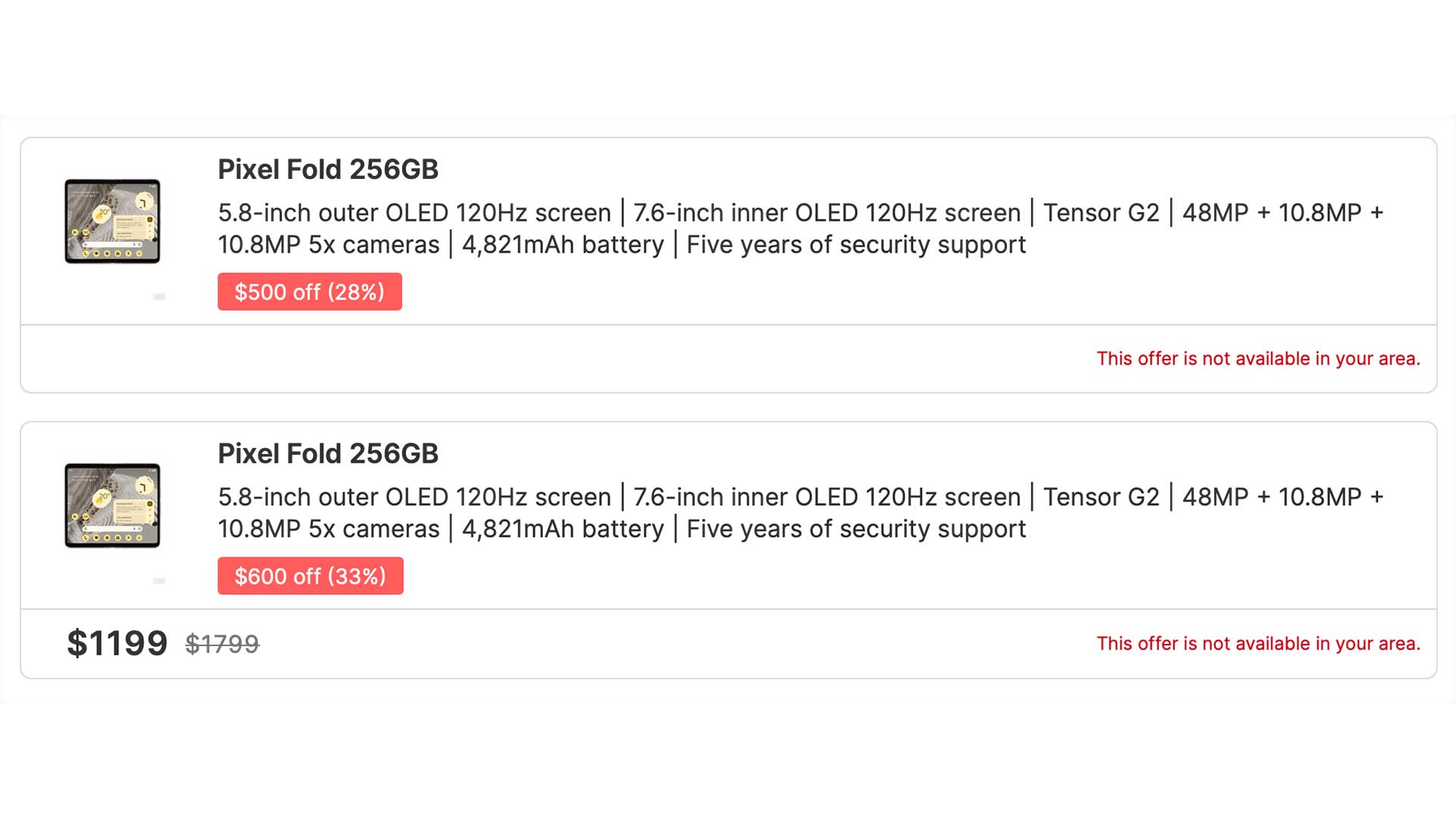This screenshot has height=819, width=1456.
Task: Click "4,821mAh battery" in the first card
Action: (x=563, y=245)
